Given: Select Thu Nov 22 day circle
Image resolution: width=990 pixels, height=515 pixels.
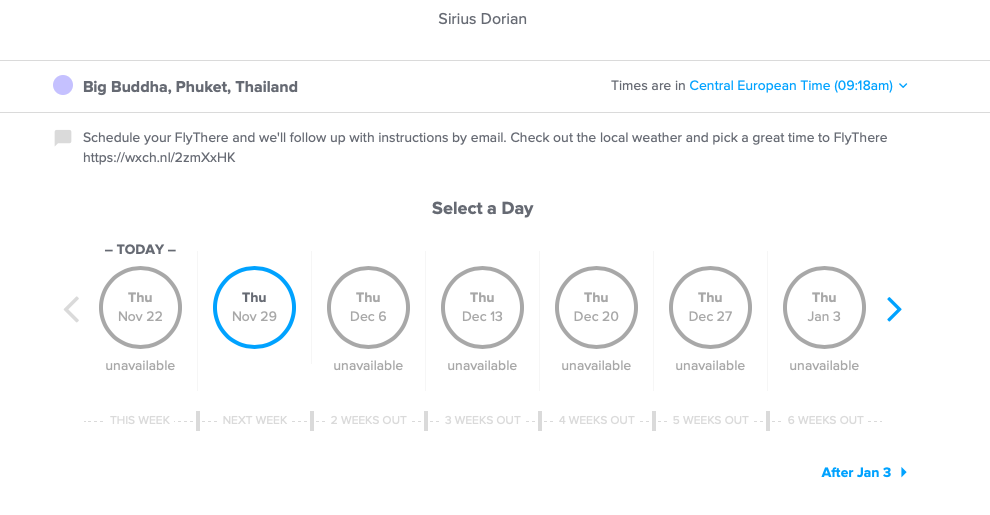Looking at the screenshot, I should coord(140,307).
